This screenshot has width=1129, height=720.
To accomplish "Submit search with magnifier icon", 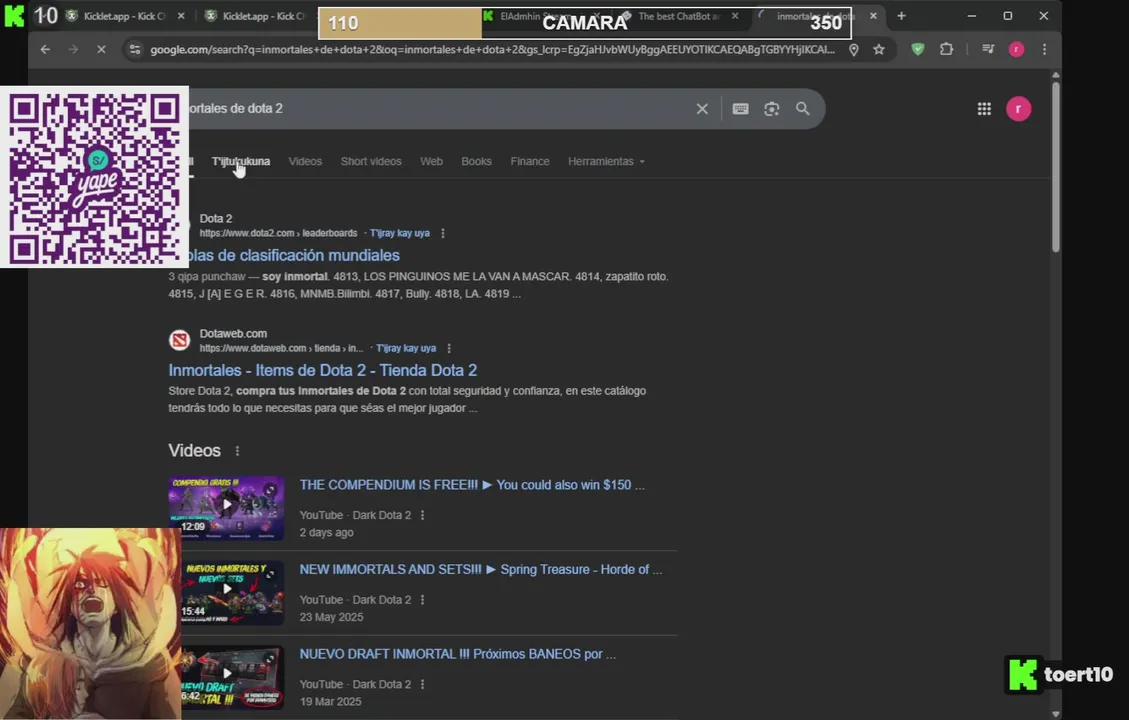I will point(802,109).
